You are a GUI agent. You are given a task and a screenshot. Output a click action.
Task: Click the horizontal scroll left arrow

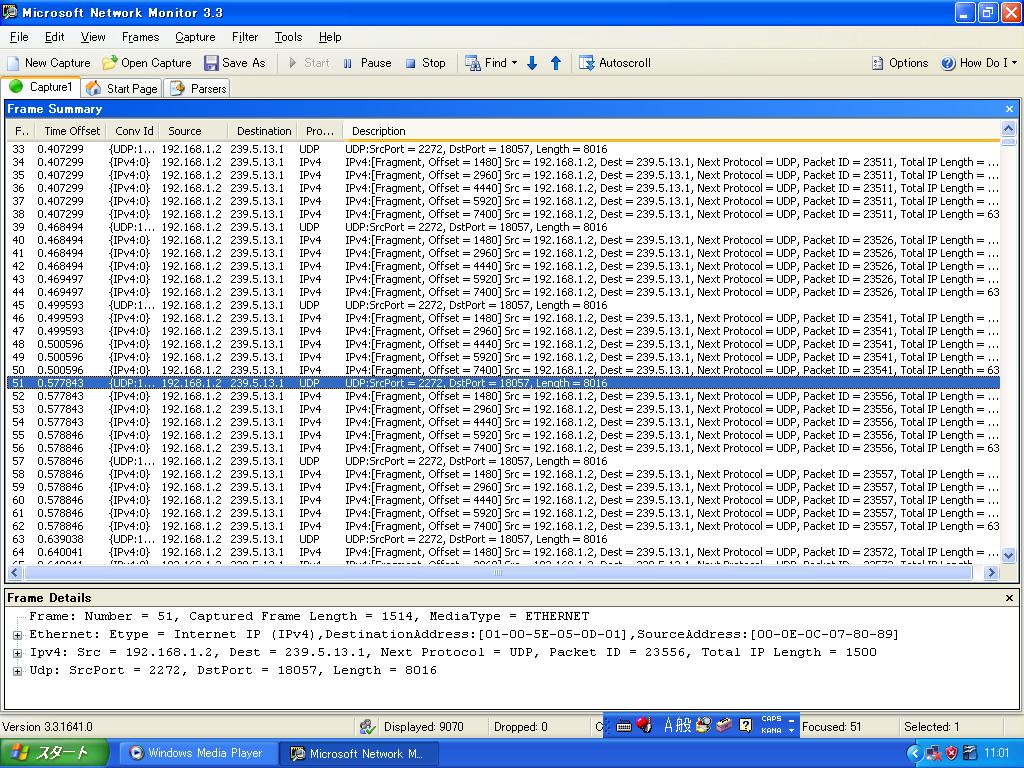(x=14, y=573)
